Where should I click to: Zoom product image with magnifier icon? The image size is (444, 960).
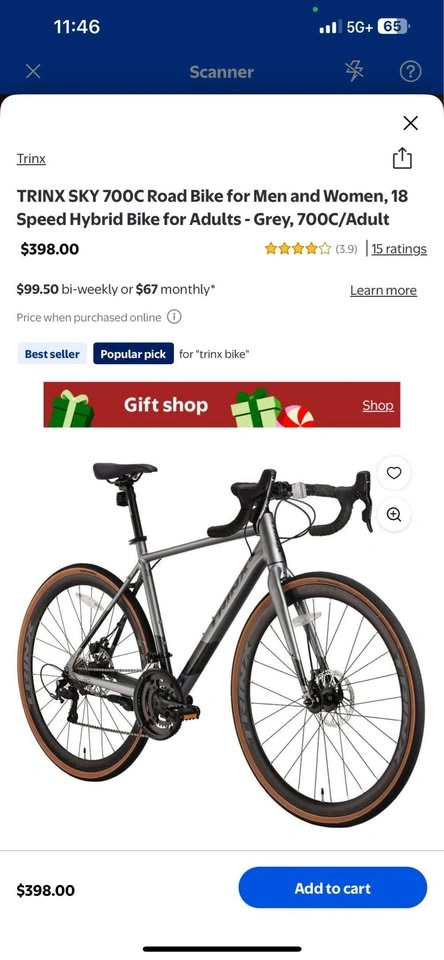pos(394,514)
